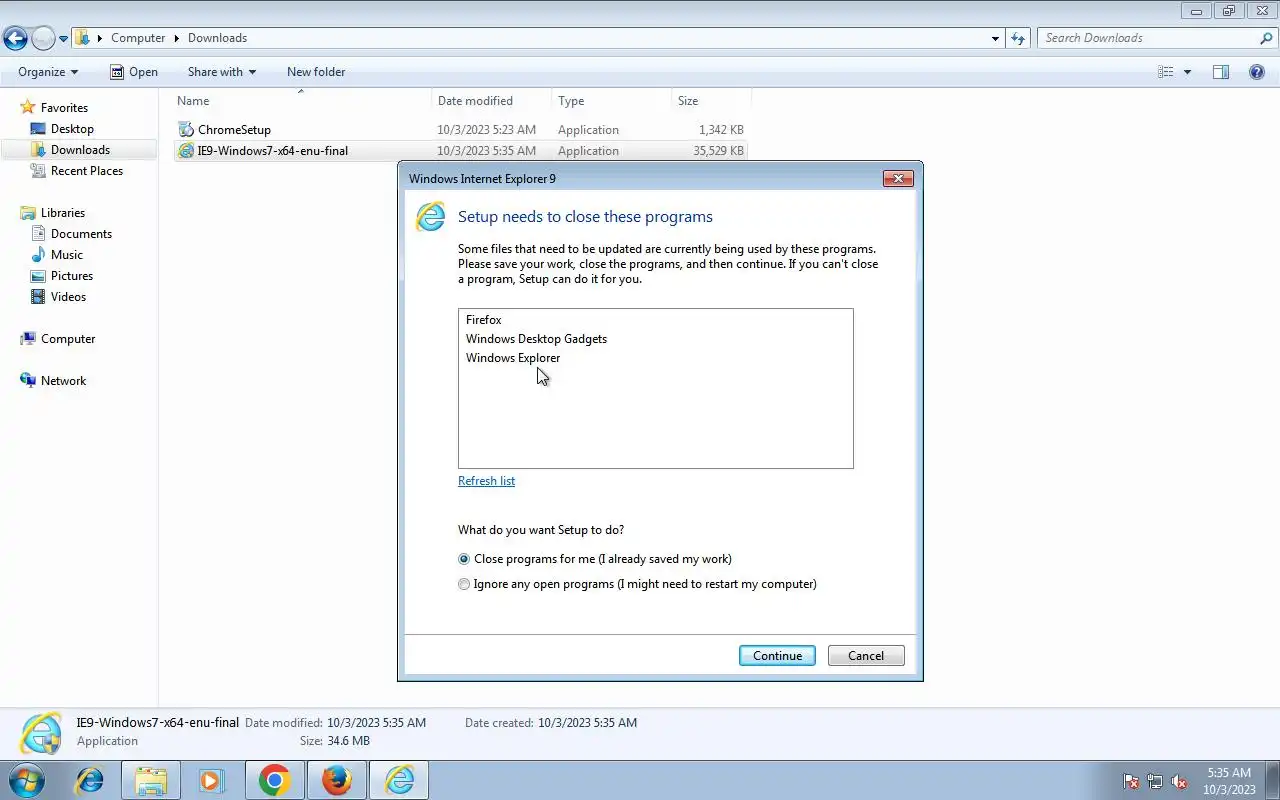Viewport: 1280px width, 800px height.
Task: Select Favorites in navigation pane
Action: pos(64,108)
